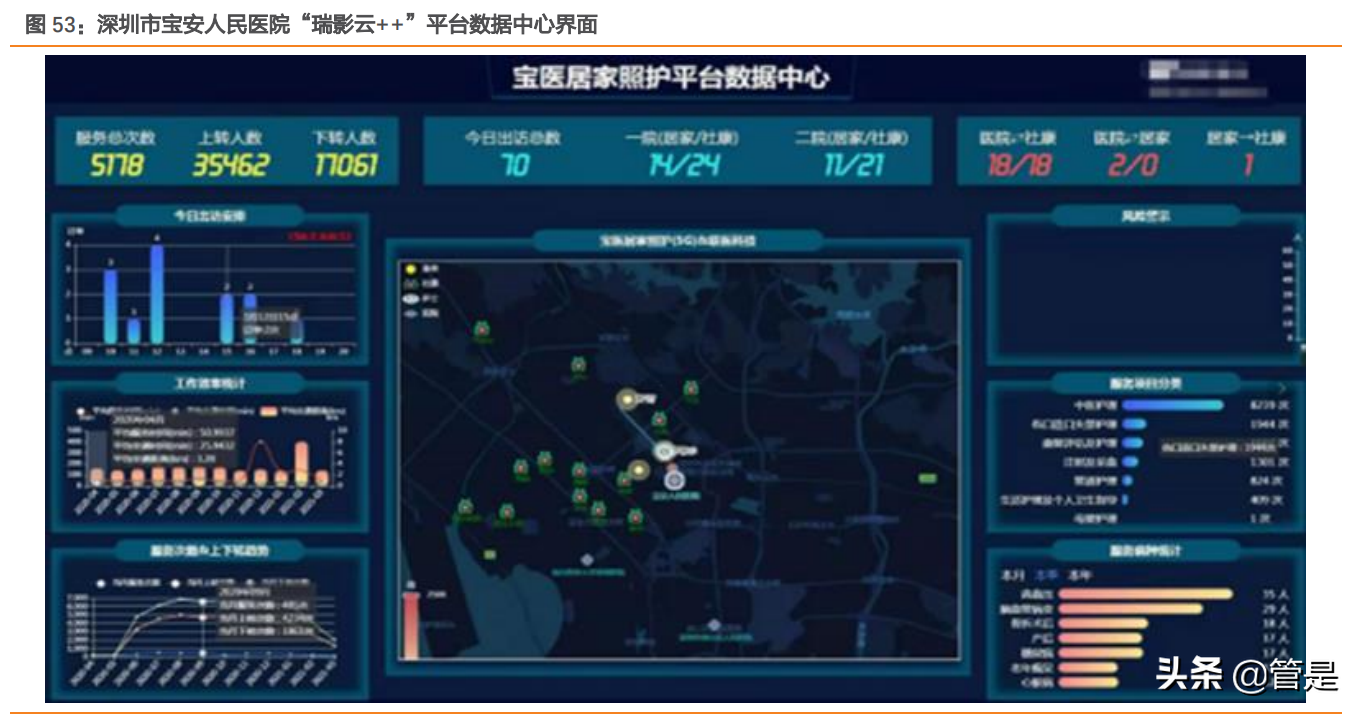Screen dimensions: 1360x714
Task: Toggle the first legend series in 工作效率统计 chart
Action: [81, 410]
